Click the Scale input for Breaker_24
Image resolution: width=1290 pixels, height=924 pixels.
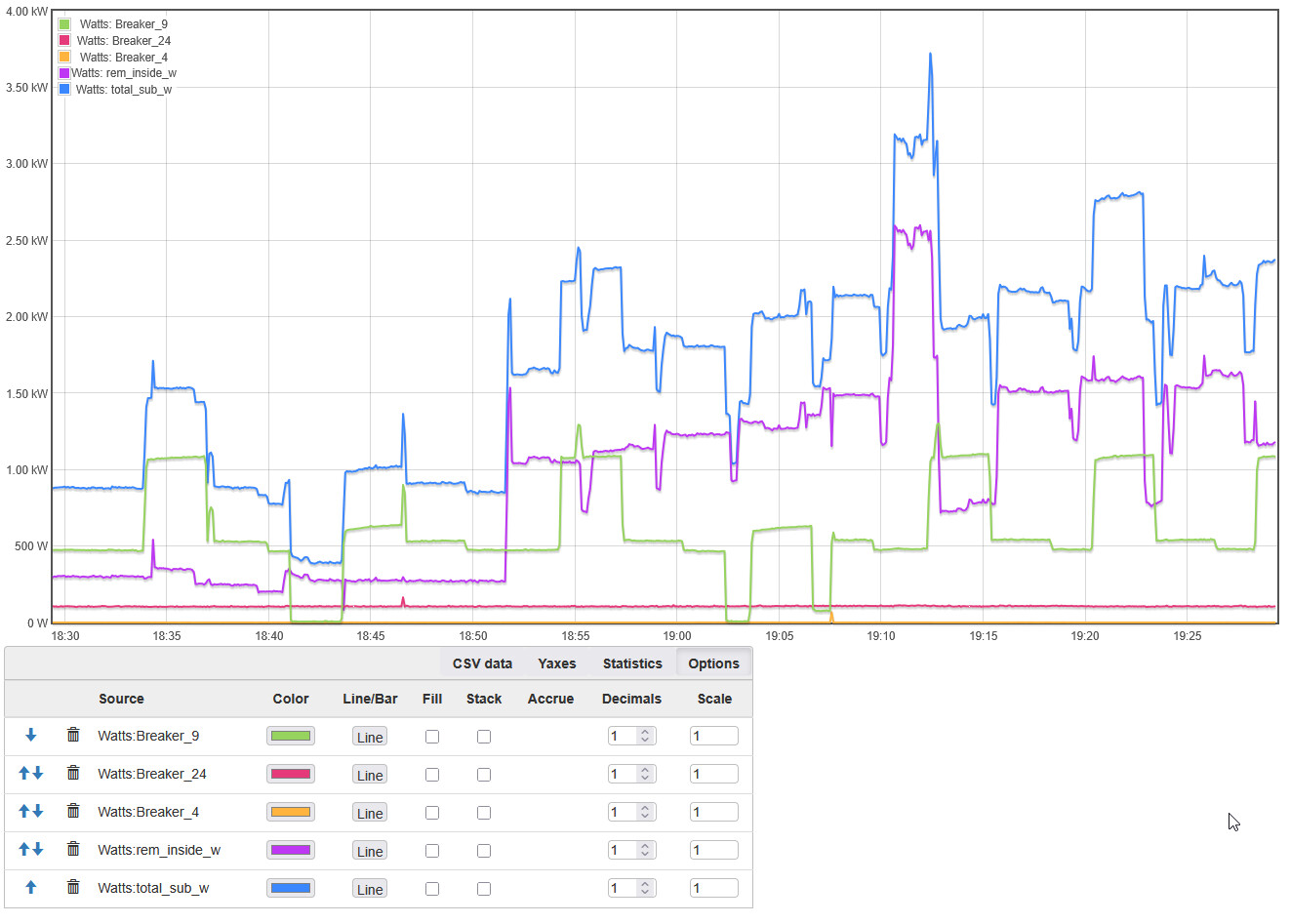point(713,774)
